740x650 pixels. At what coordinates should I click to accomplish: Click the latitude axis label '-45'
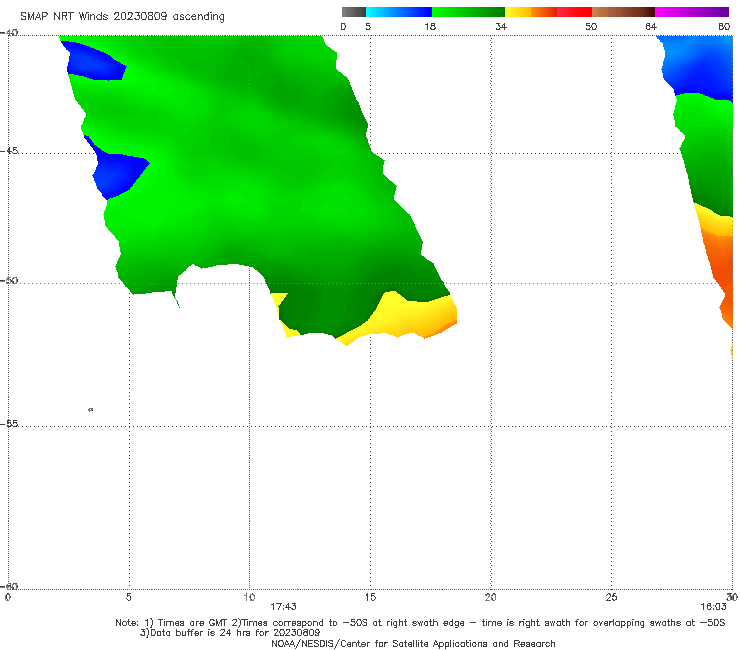click(x=9, y=151)
